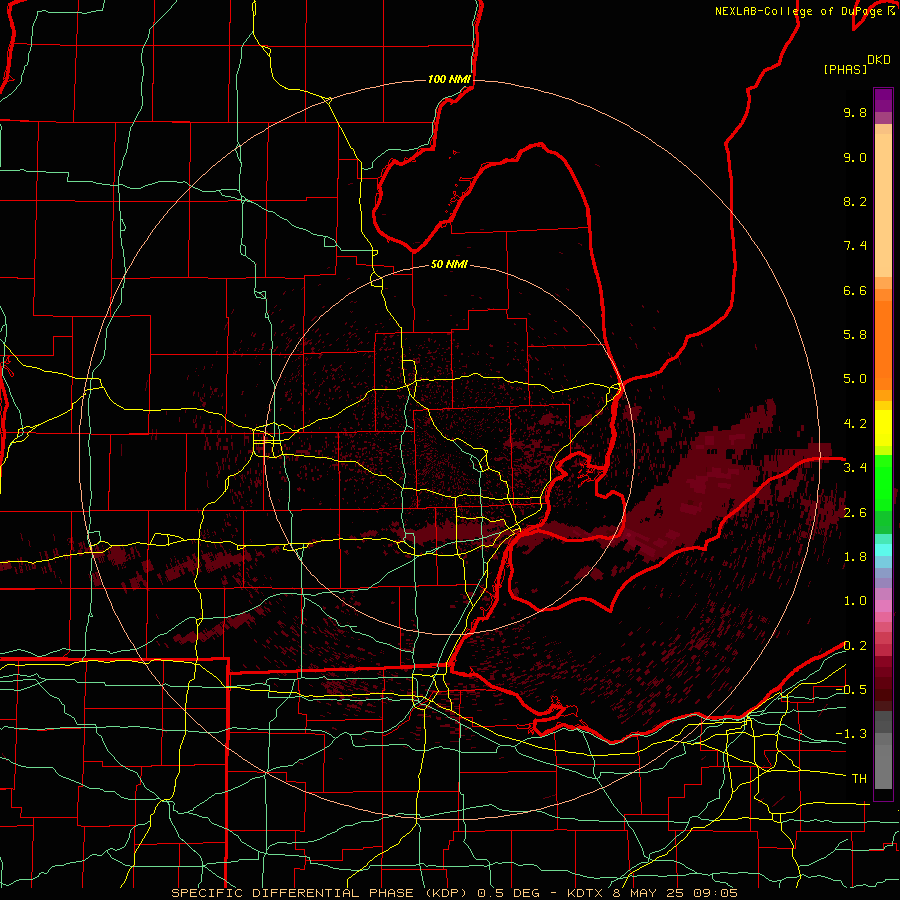Click the TH threshold label
900x900 pixels.
point(859,779)
